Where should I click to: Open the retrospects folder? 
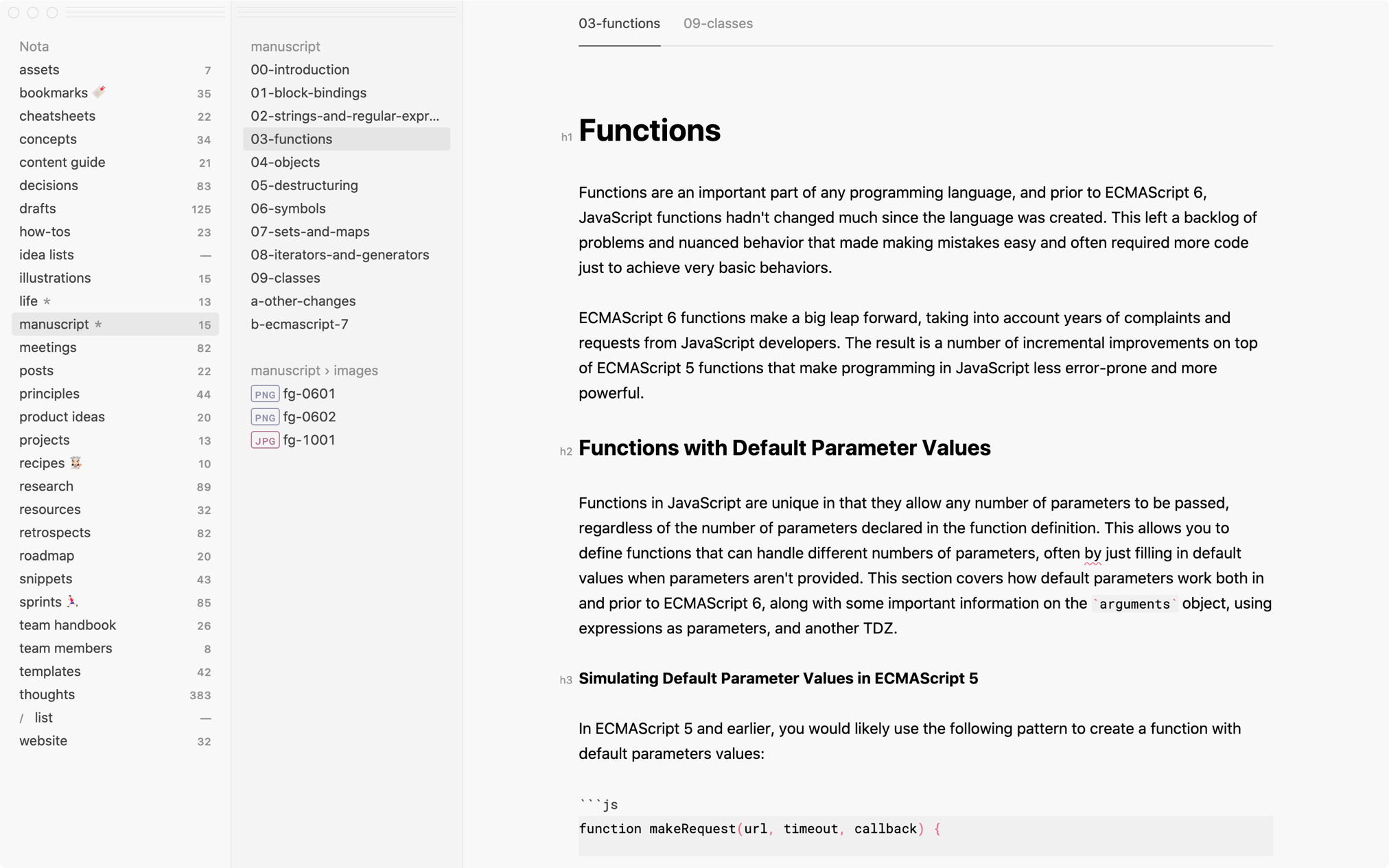(115, 533)
